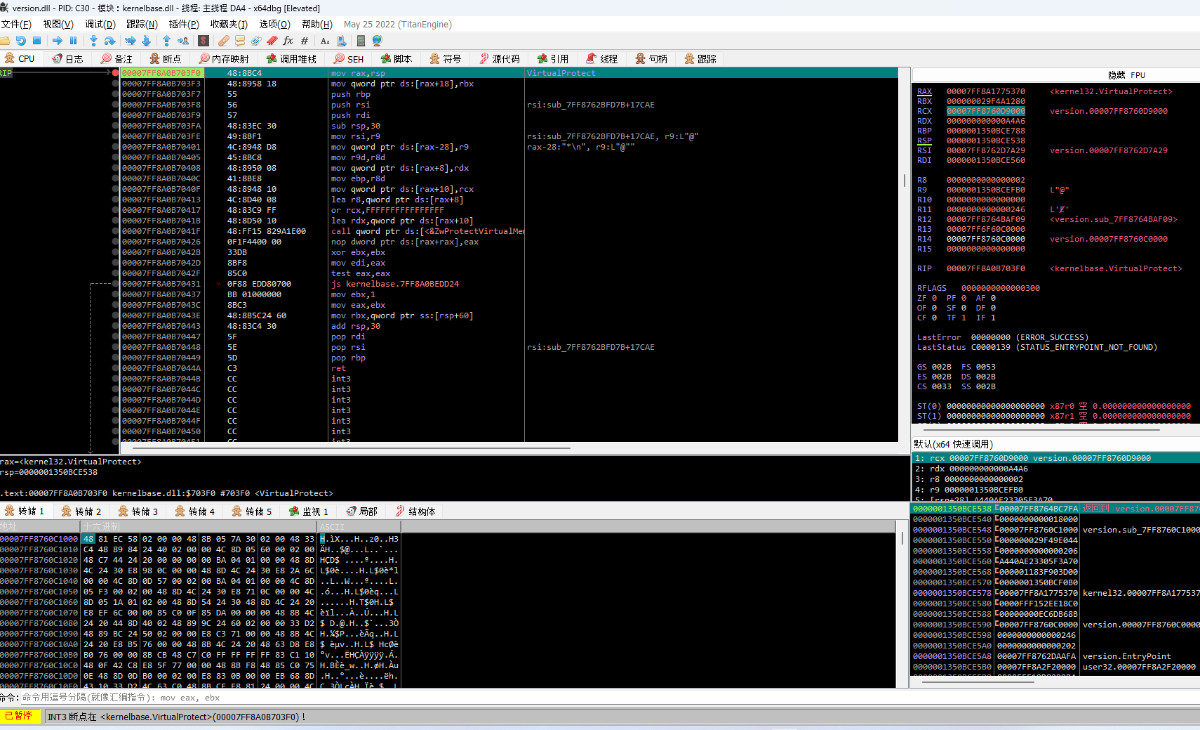Toggle breakpoint bullet at address 00007FF8A0B703F3
The image size is (1200, 730).
[116, 84]
